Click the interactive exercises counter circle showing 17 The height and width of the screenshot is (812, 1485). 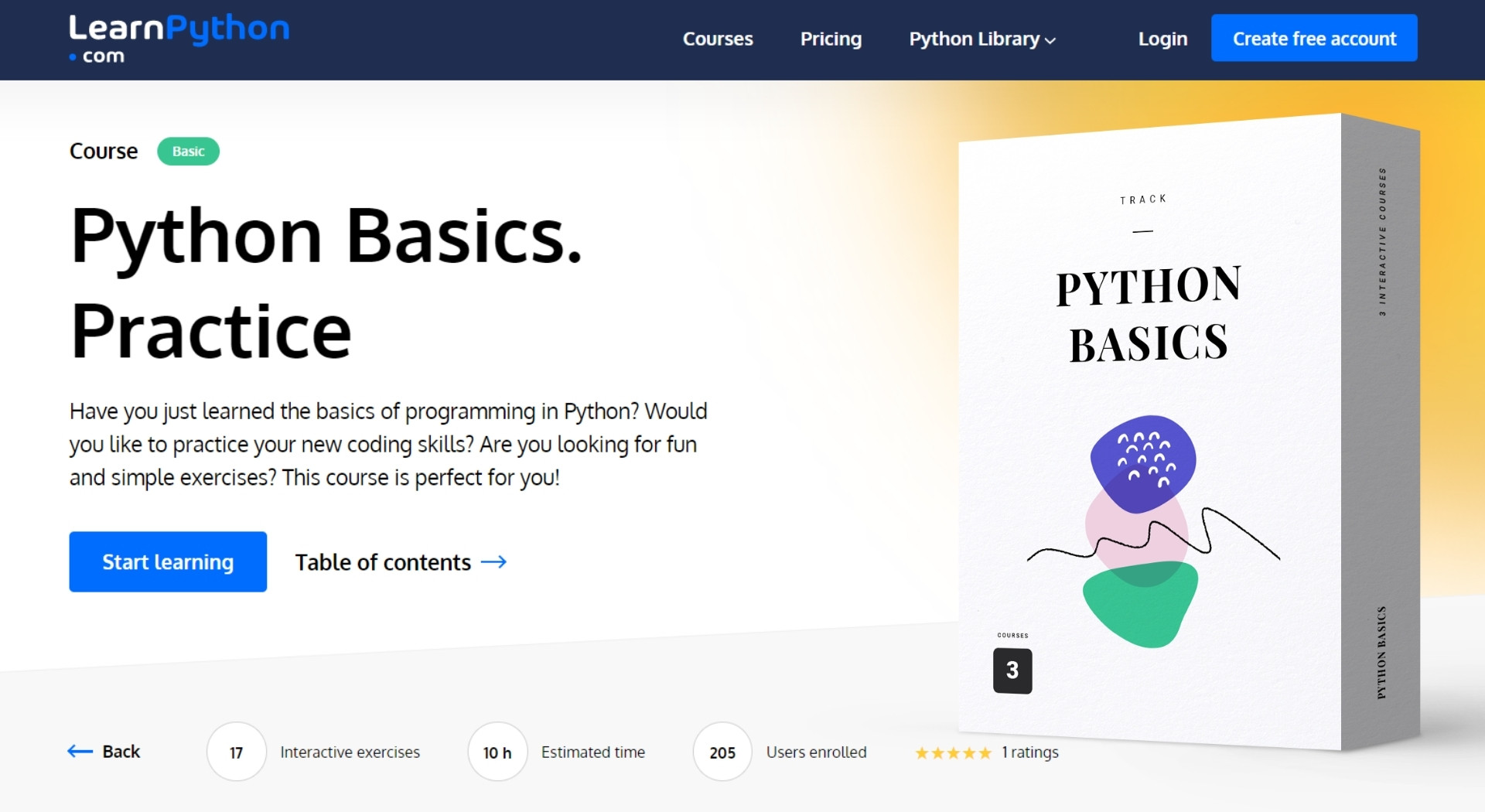235,751
